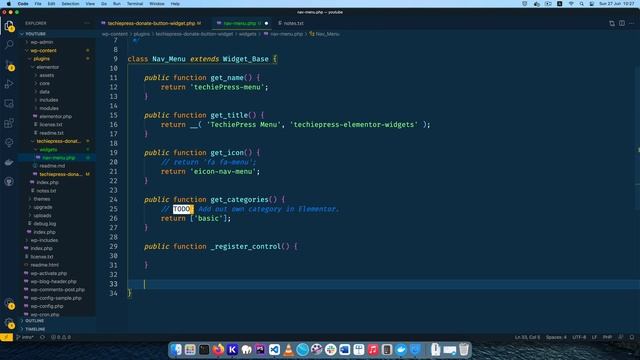Screen dimensions: 640x360
Task: Click Spaces: 4 indentation setting
Action: 556,337
